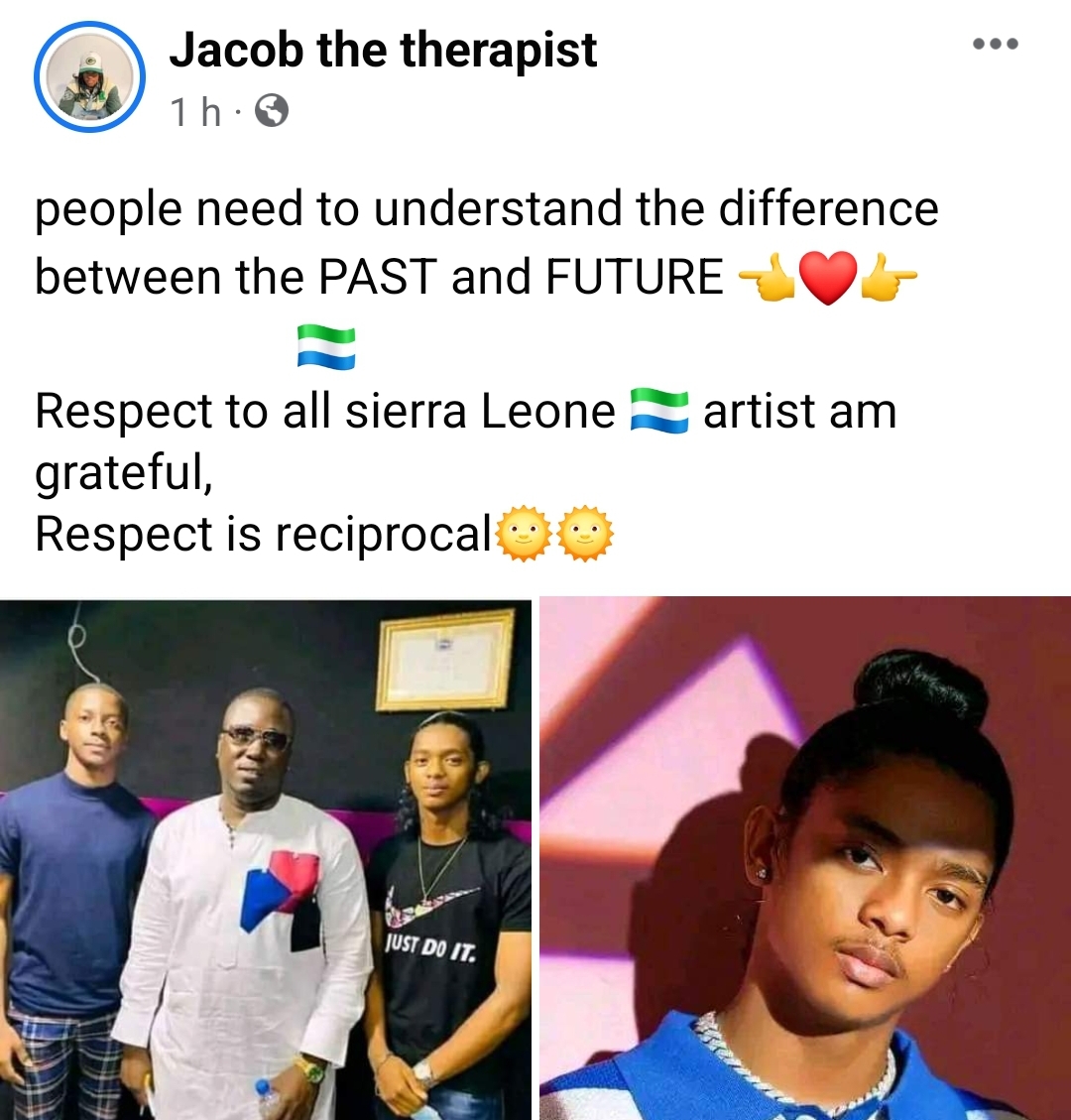Viewport: 1071px width, 1120px height.
Task: Click the second sun face emoji
Action: [x=585, y=534]
